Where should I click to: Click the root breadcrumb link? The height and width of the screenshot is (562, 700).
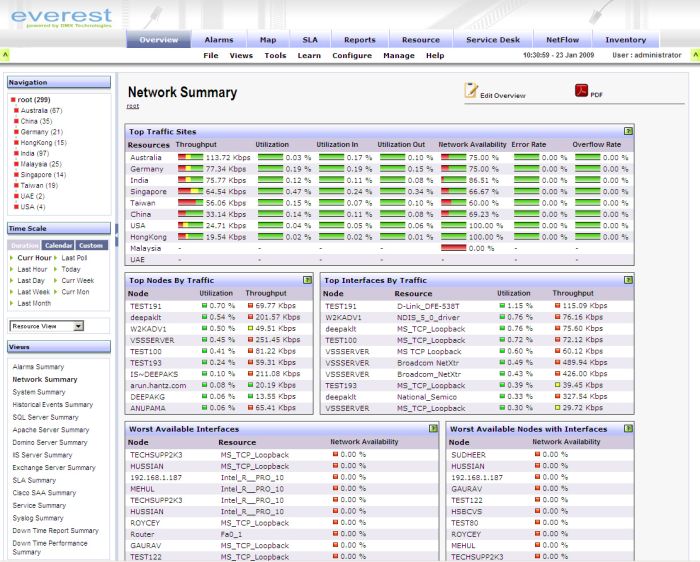coord(133,106)
